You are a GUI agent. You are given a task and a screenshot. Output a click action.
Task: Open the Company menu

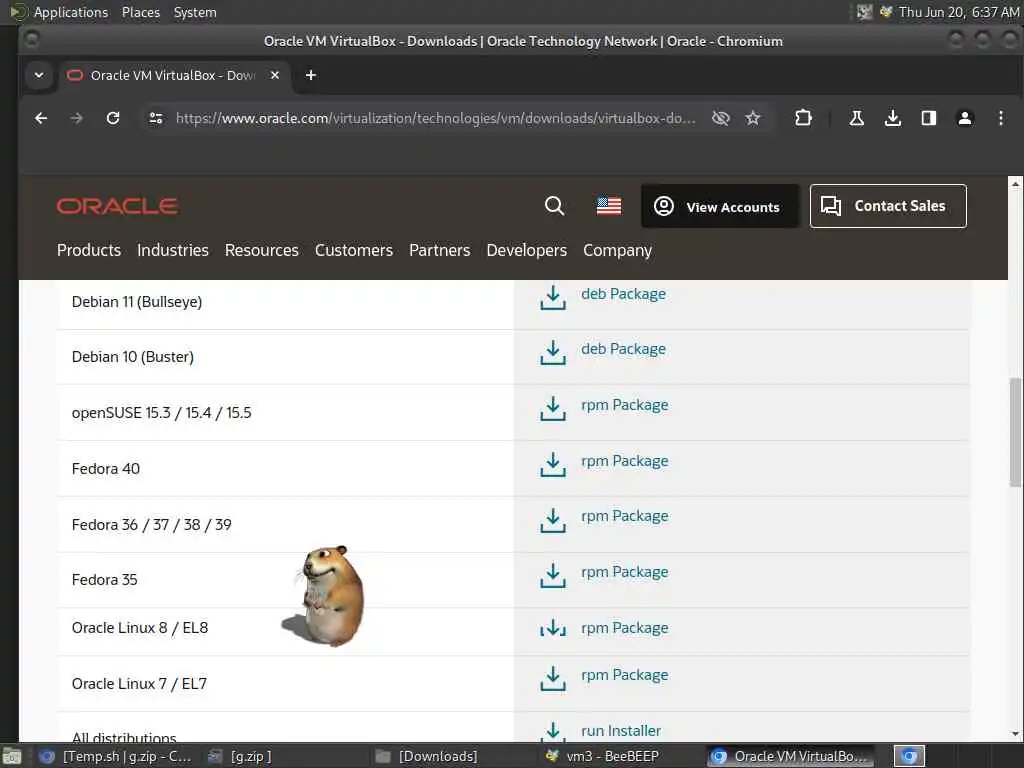[x=618, y=250]
